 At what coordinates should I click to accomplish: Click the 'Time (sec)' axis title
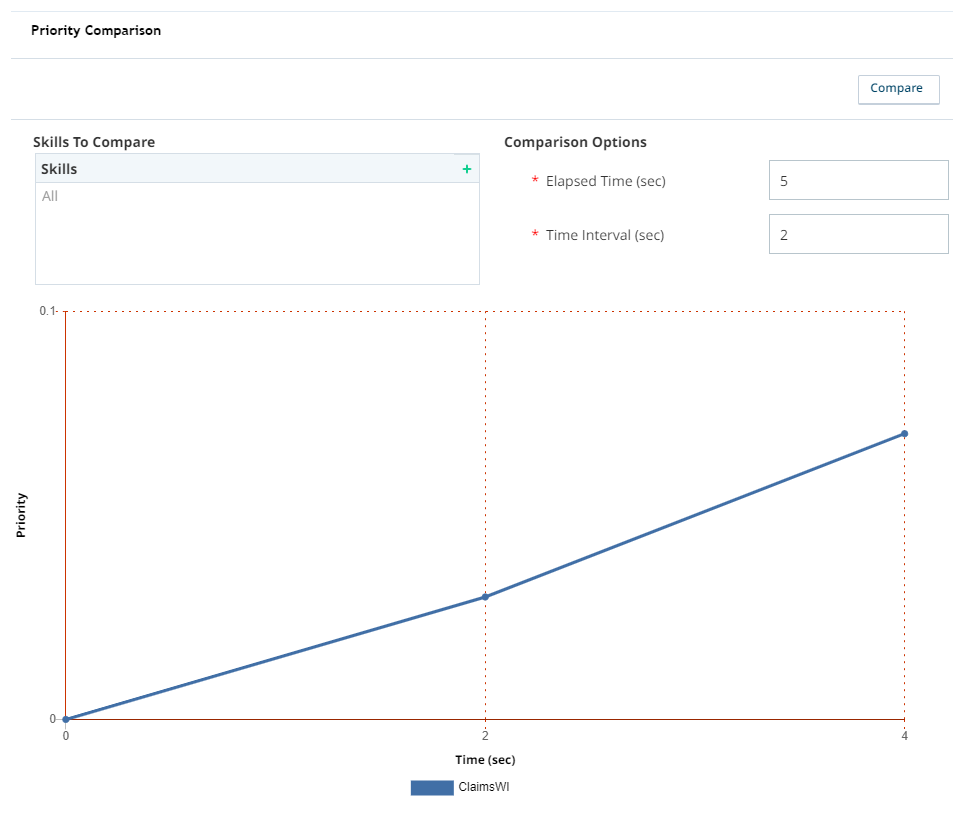click(x=485, y=760)
